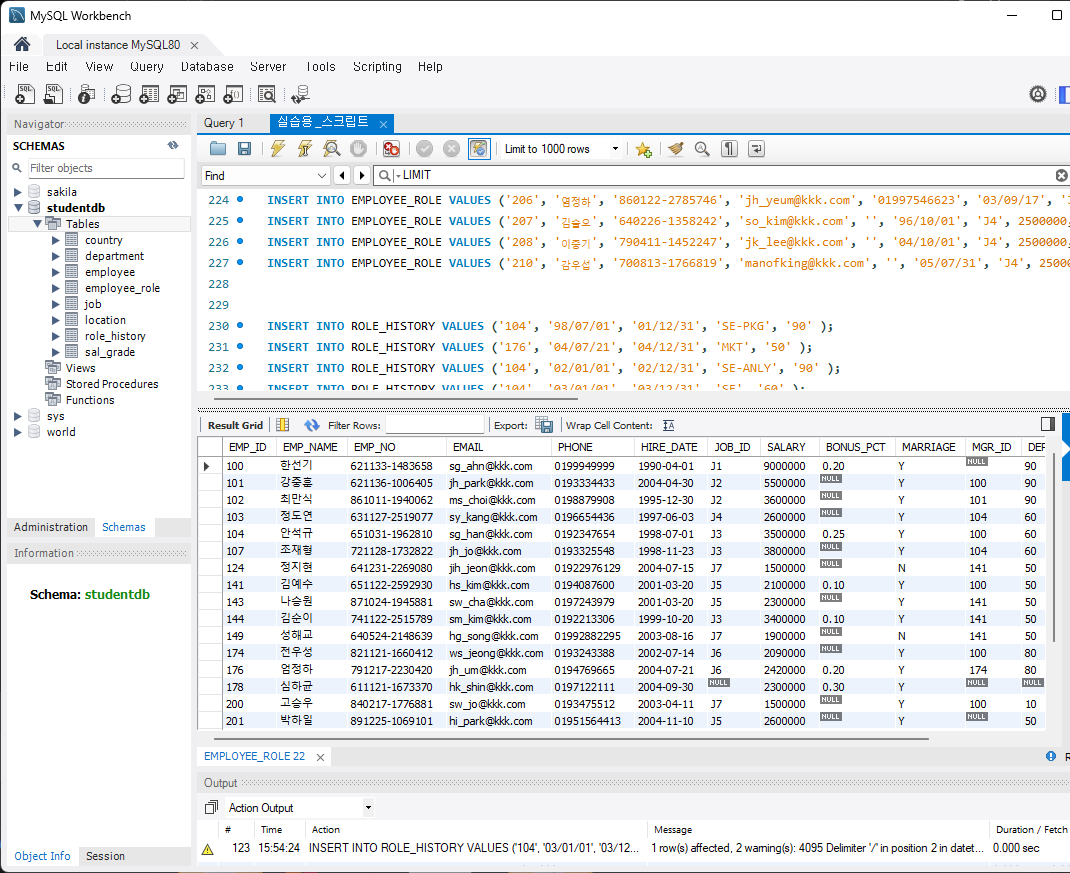
Task: Switch to the Session info tab
Action: point(105,856)
